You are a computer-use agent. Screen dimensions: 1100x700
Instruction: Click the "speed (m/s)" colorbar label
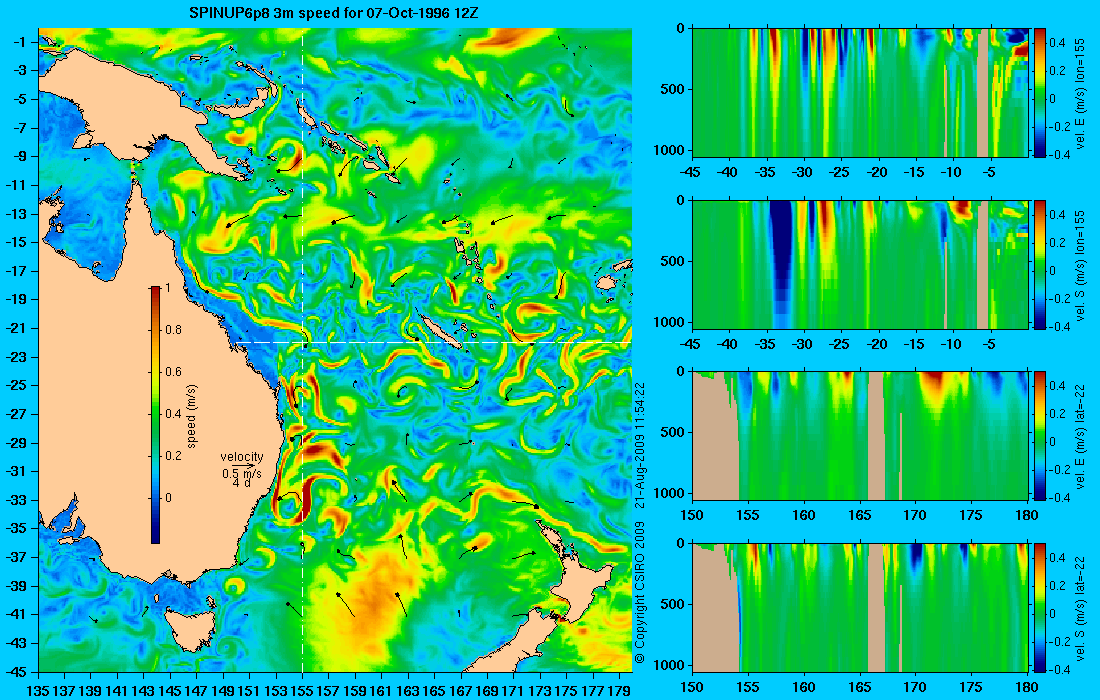[192, 415]
